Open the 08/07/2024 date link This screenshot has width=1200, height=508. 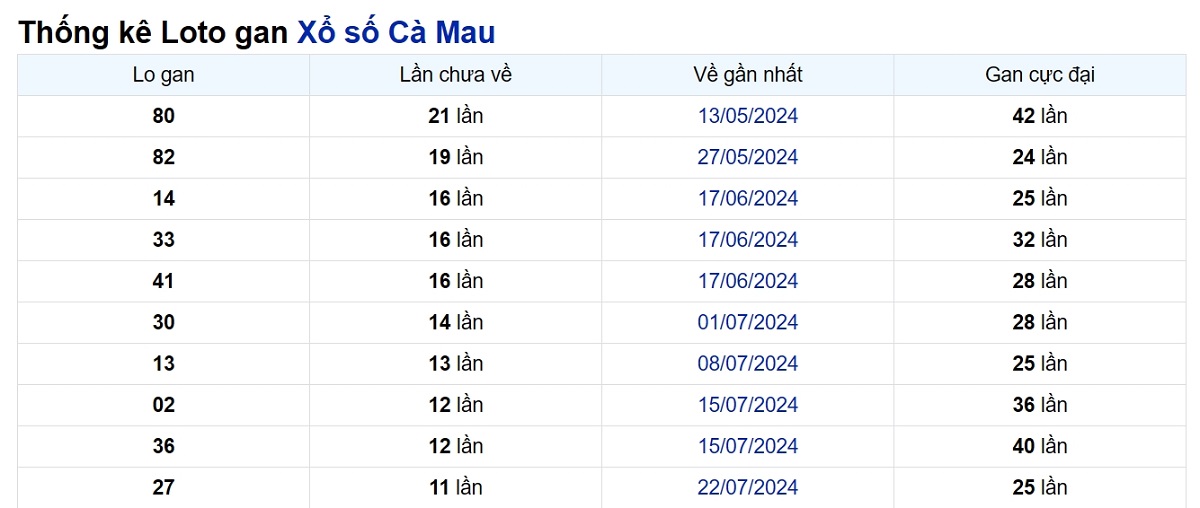click(x=748, y=363)
